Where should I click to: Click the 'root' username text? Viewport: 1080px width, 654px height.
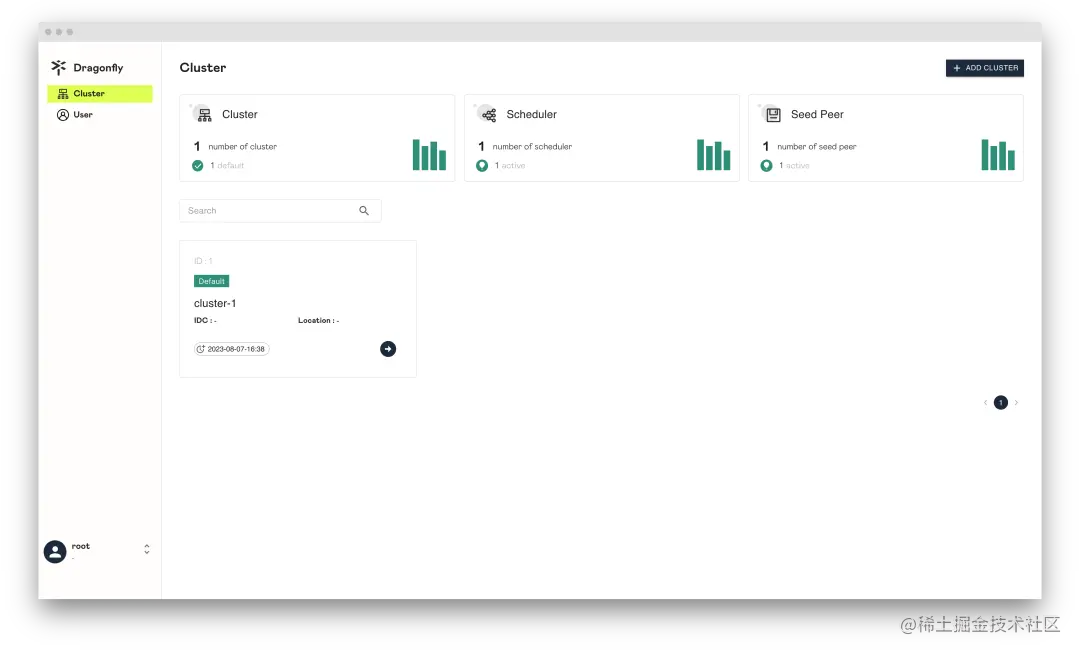81,547
